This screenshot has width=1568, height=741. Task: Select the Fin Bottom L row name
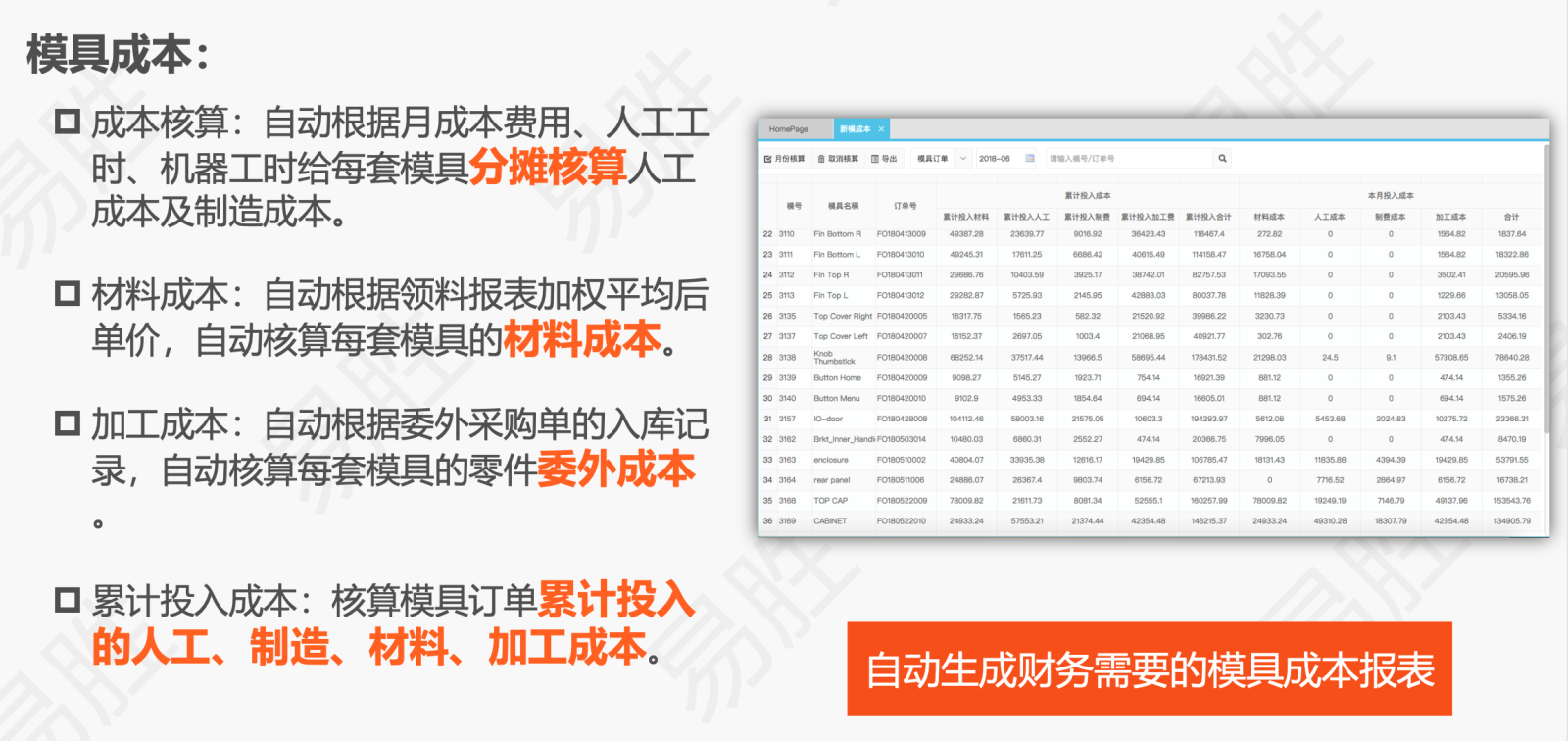[837, 255]
